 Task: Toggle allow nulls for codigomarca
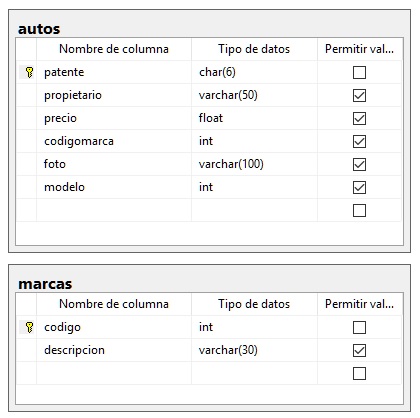coord(359,141)
